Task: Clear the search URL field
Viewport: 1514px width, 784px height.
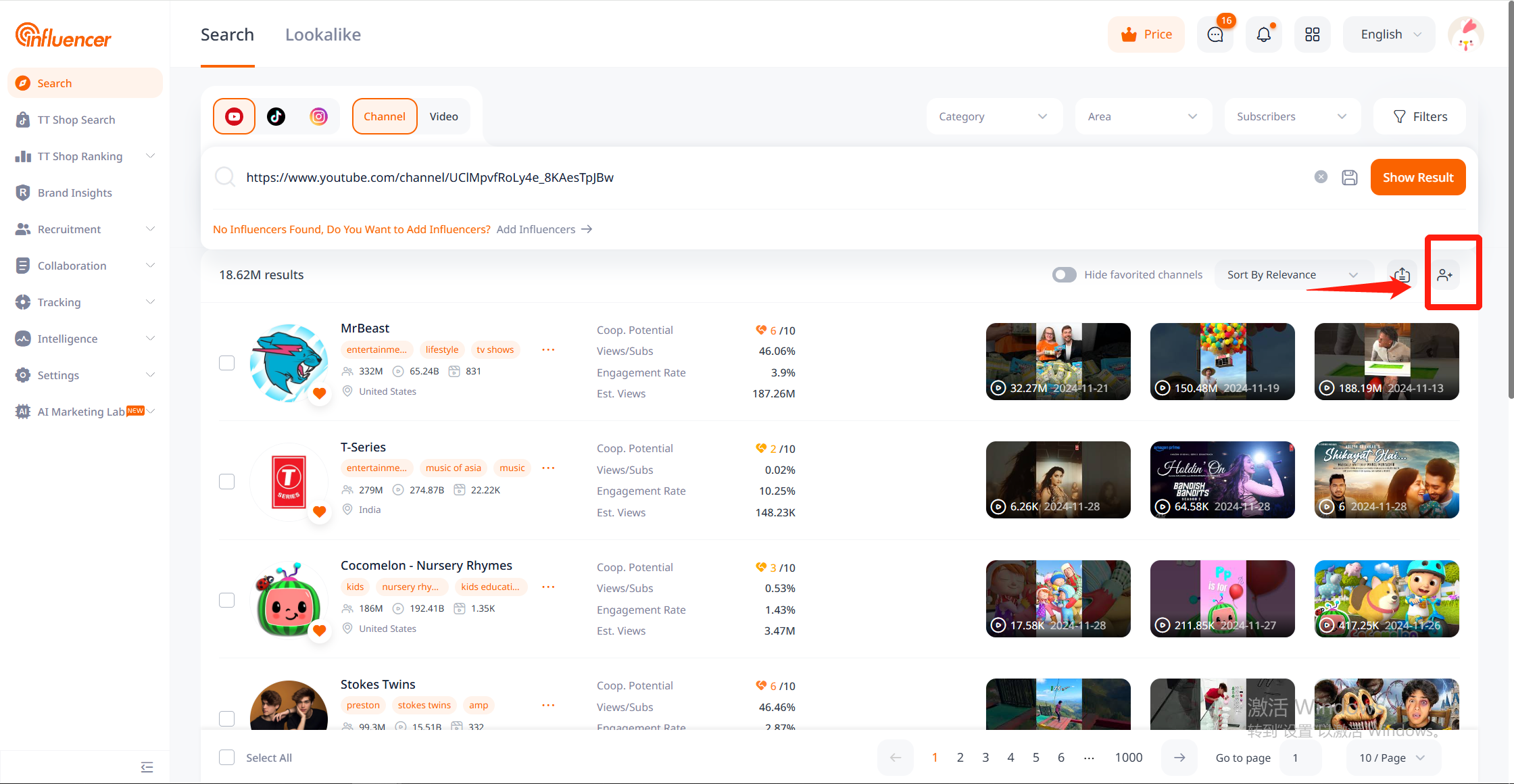Action: (x=1321, y=177)
